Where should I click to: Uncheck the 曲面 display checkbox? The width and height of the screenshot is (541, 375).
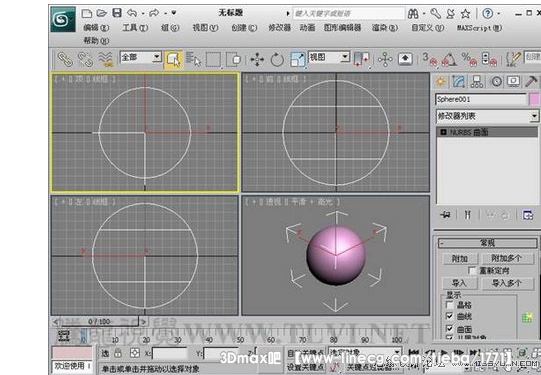pos(450,328)
